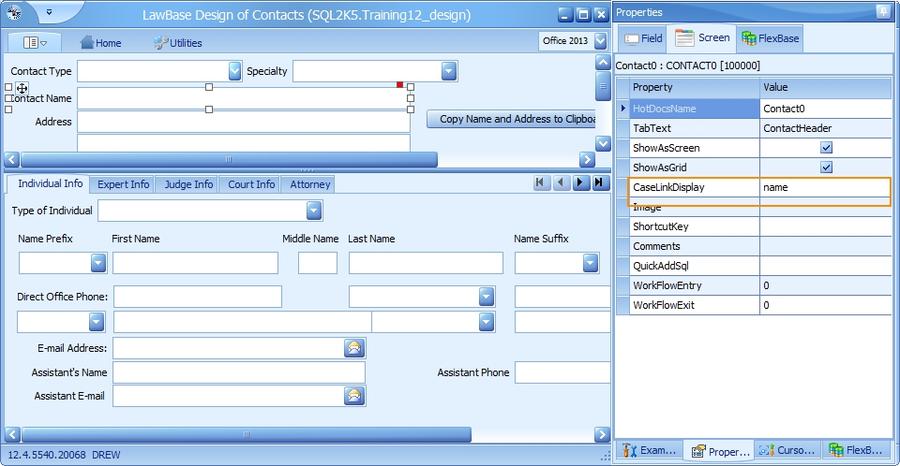Switch to the Expert Info tab
The height and width of the screenshot is (466, 900).
pos(123,184)
